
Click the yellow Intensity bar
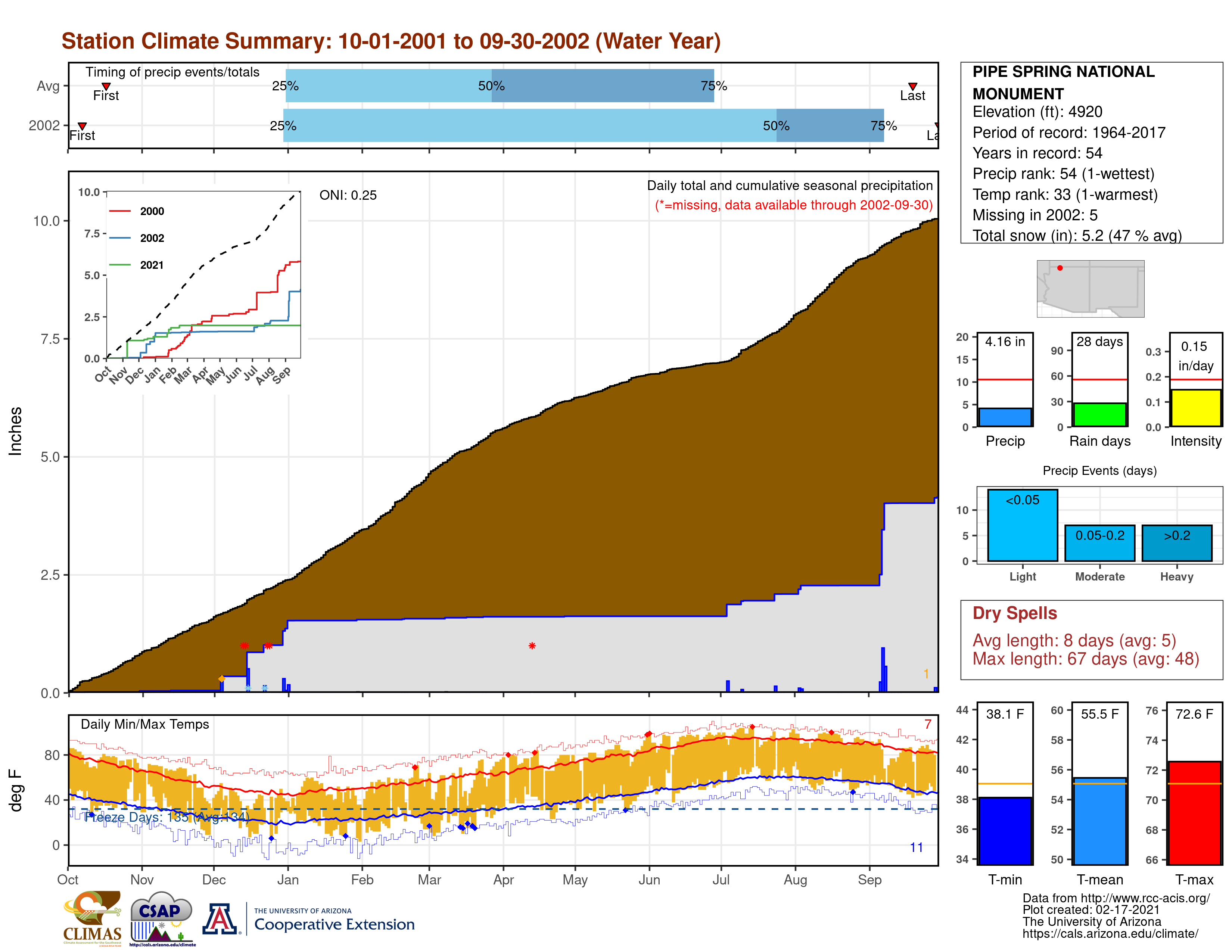coord(1195,408)
